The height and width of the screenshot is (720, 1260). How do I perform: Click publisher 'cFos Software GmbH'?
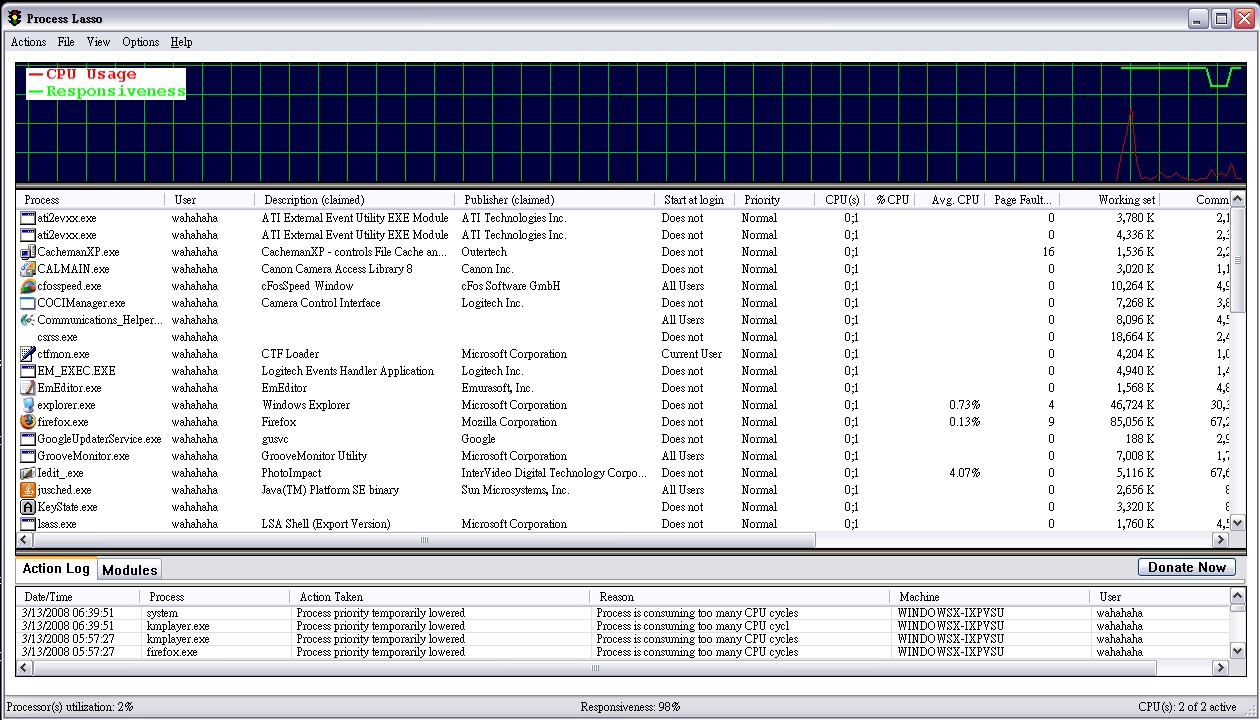pyautogui.click(x=511, y=286)
